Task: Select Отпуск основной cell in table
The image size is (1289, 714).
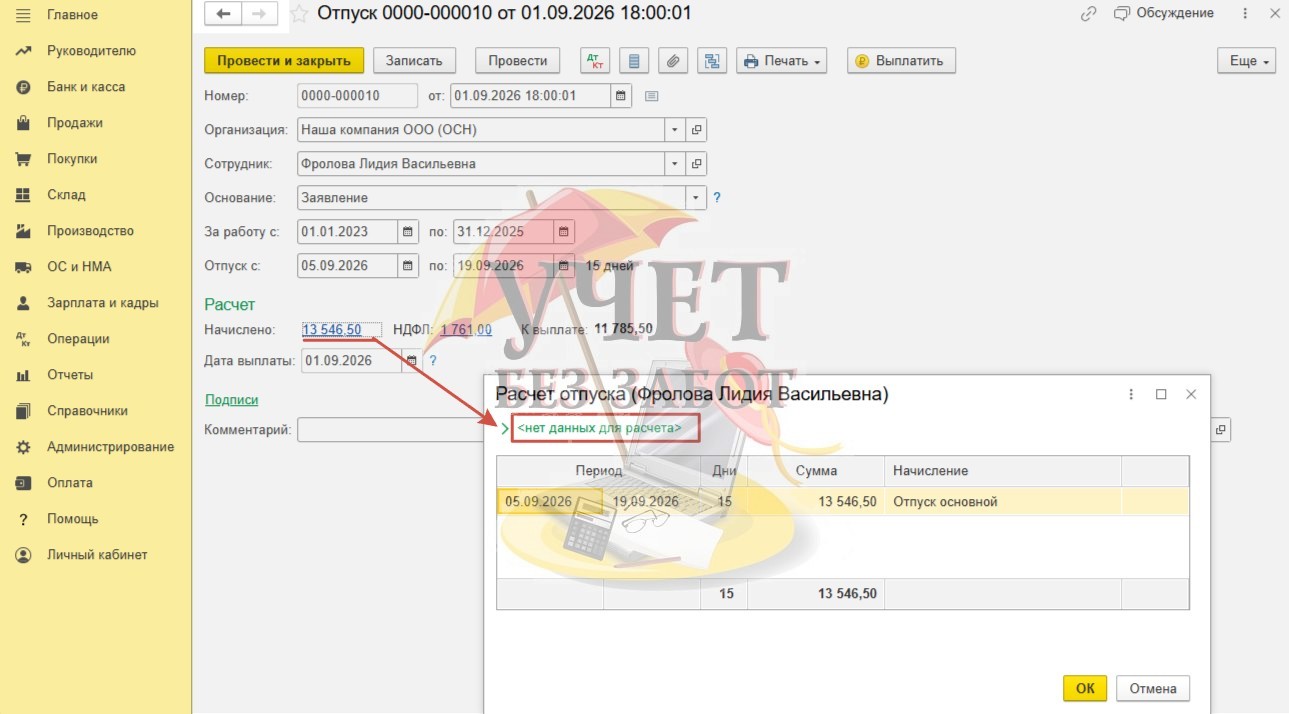Action: click(x=1003, y=502)
